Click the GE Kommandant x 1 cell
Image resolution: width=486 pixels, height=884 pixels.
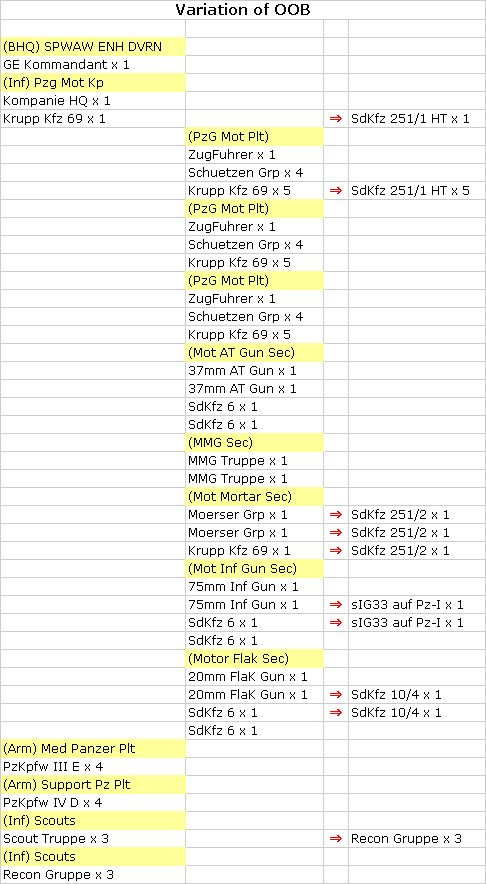pyautogui.click(x=93, y=65)
